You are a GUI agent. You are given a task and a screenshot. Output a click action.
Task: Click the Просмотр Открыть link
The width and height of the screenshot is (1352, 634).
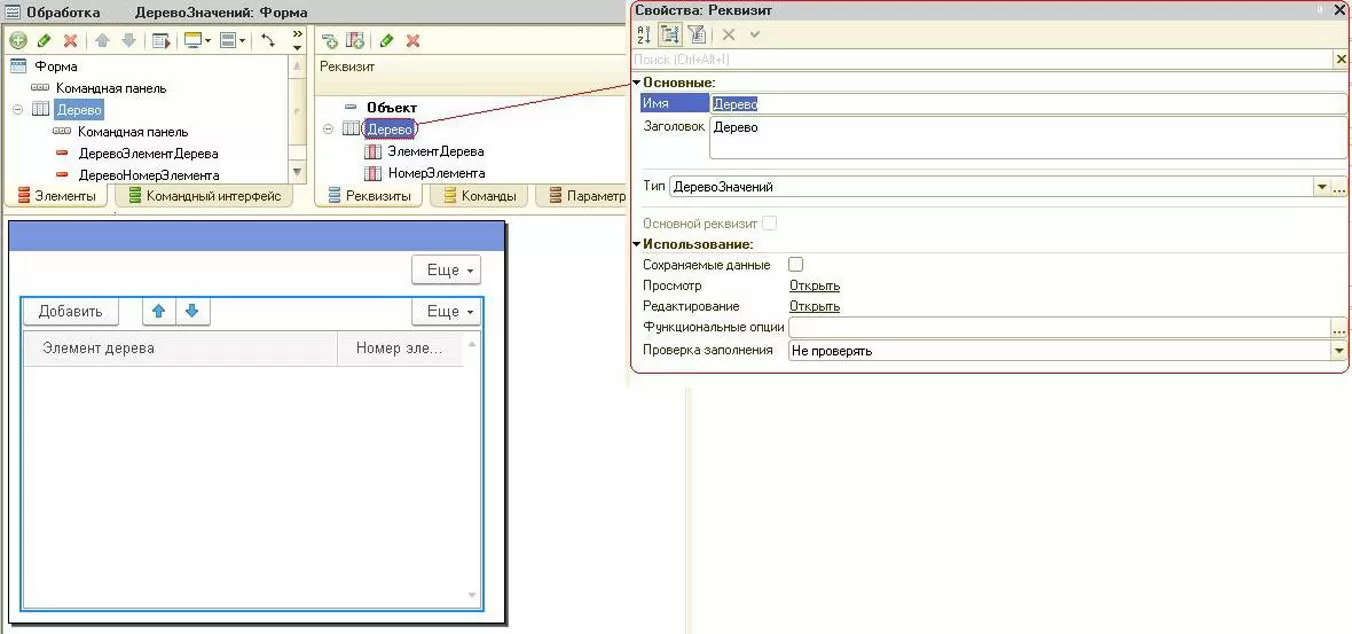(x=815, y=286)
